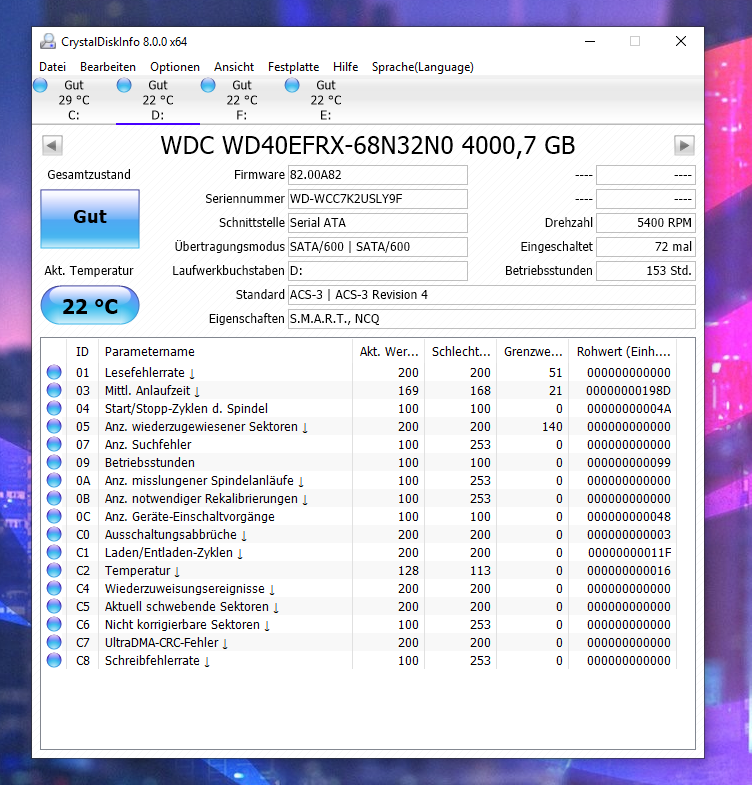Click status icon for notwendiger Rekalibrierungen row
752x785 pixels.
54,498
